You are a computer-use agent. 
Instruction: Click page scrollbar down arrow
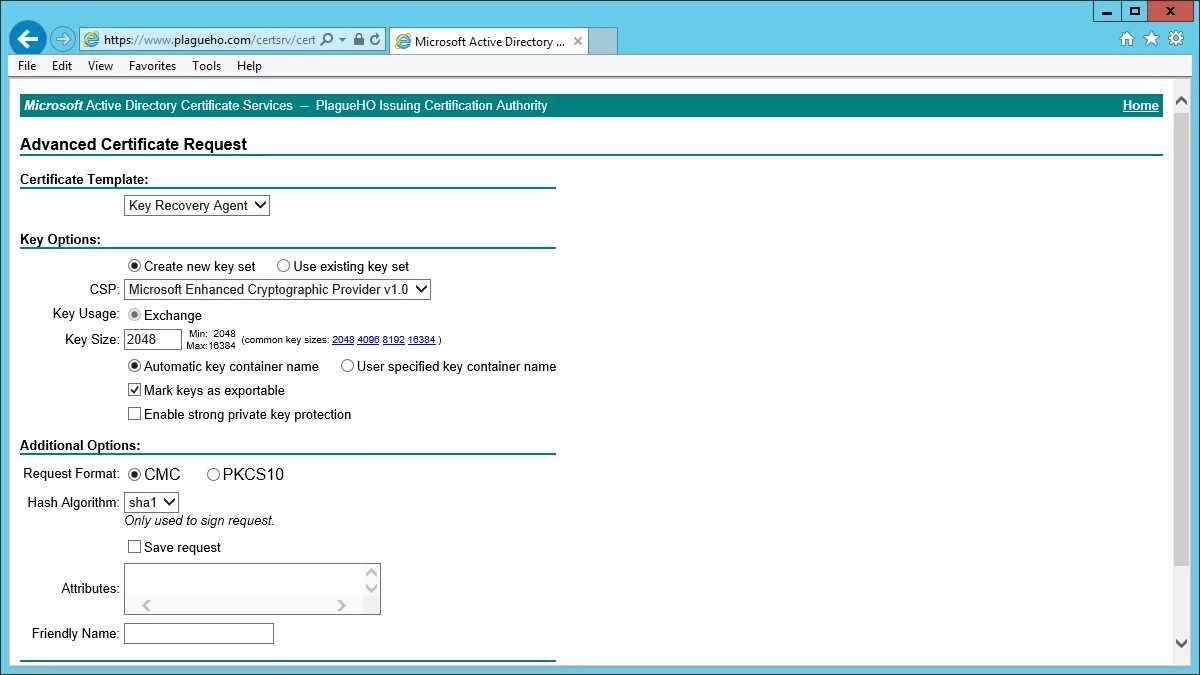click(1182, 644)
